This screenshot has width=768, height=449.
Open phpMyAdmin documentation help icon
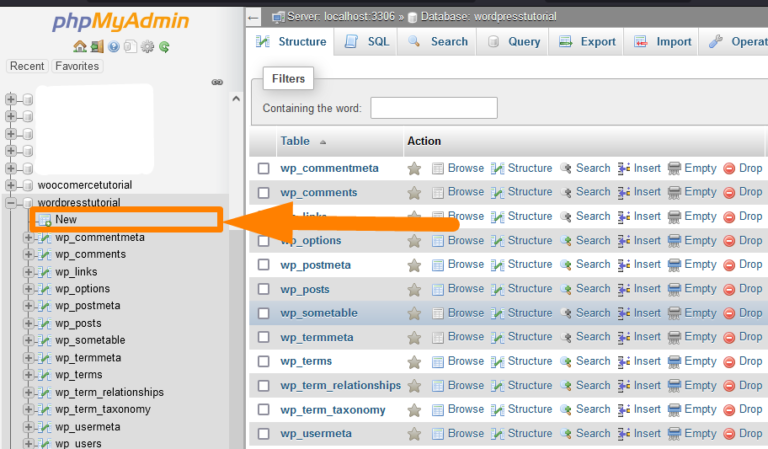point(114,46)
